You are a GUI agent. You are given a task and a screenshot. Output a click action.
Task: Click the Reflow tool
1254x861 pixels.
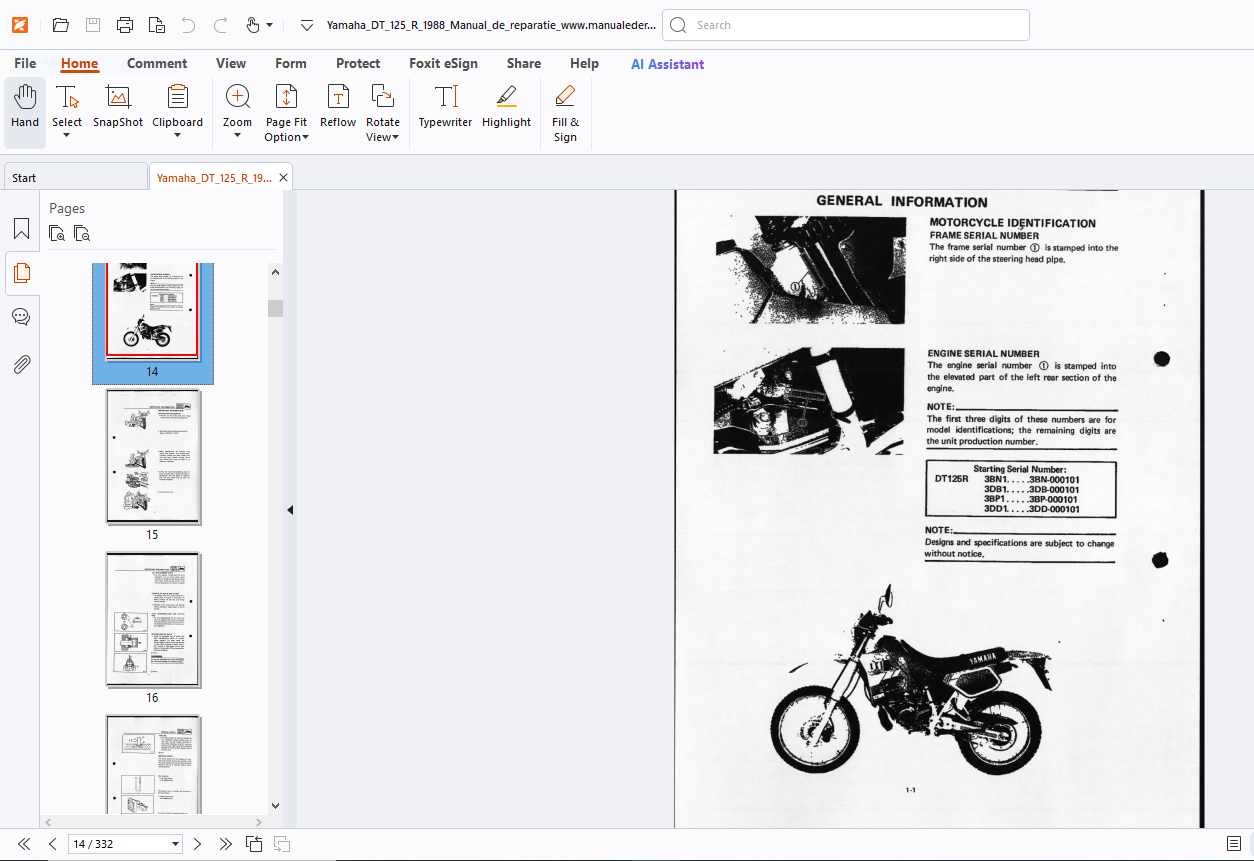(338, 107)
